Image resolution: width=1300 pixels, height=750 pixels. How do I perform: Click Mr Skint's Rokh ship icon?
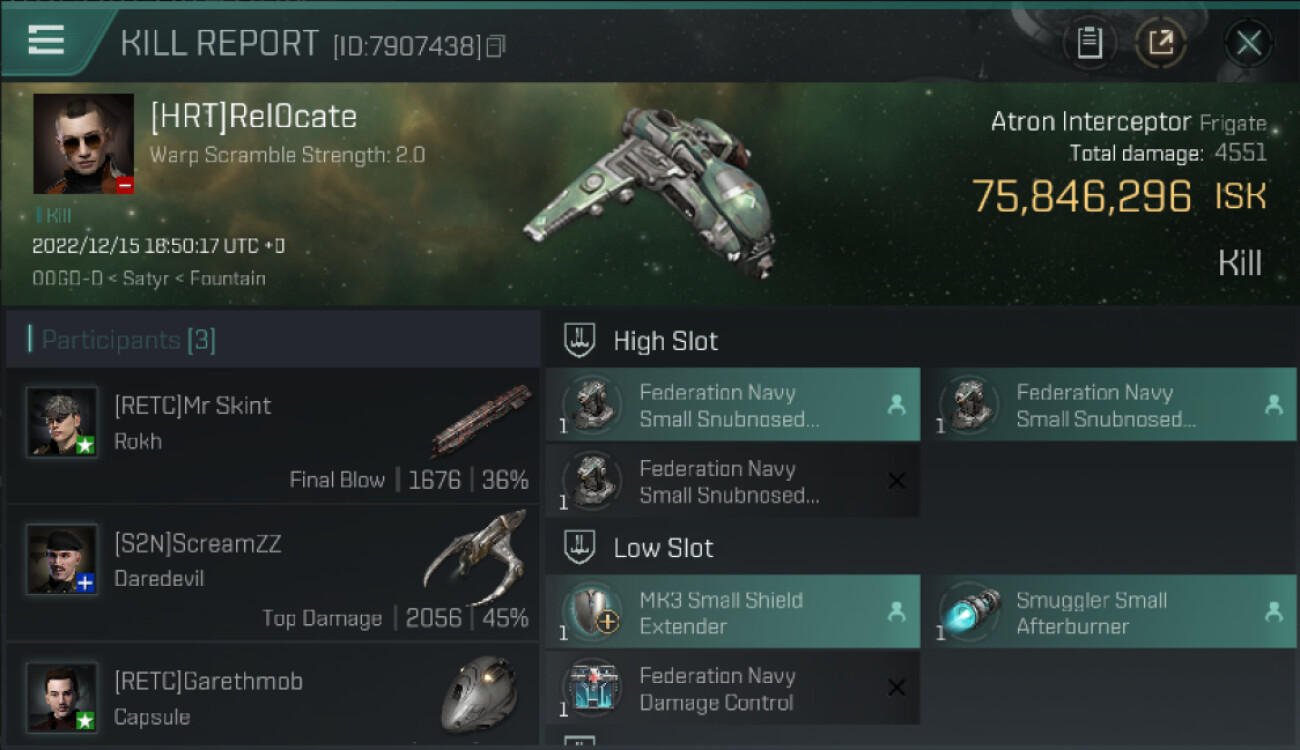(x=480, y=422)
